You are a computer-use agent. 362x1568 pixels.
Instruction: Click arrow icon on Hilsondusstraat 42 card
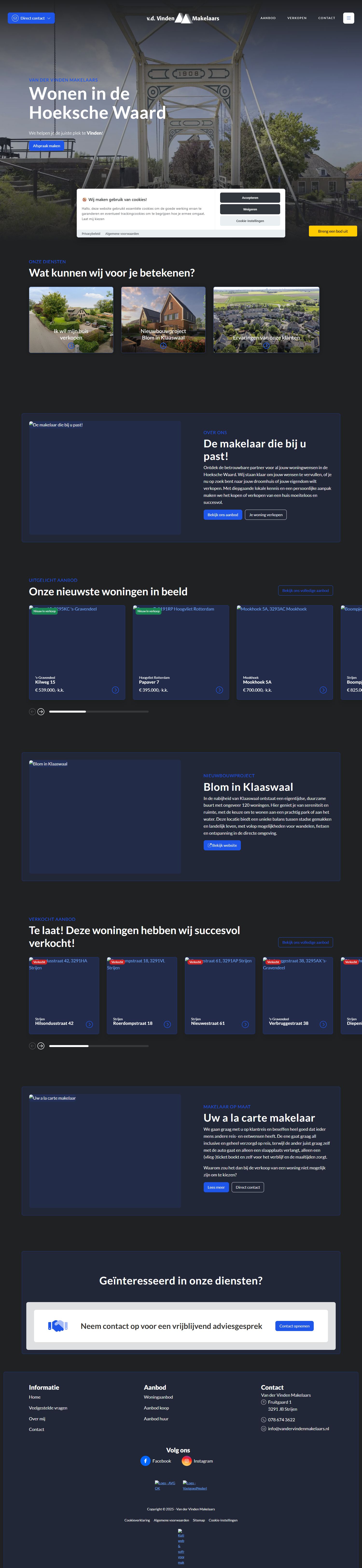pyautogui.click(x=90, y=1024)
